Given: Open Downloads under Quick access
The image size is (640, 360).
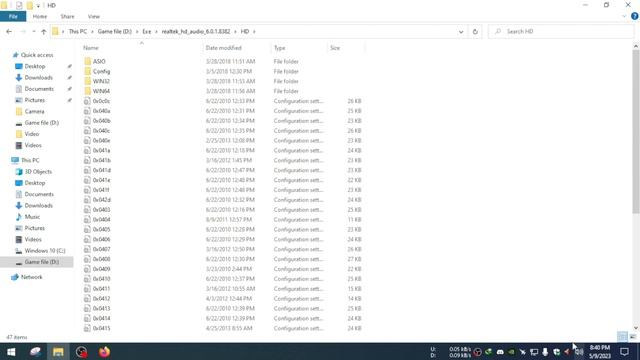Looking at the screenshot, I should pyautogui.click(x=38, y=78).
